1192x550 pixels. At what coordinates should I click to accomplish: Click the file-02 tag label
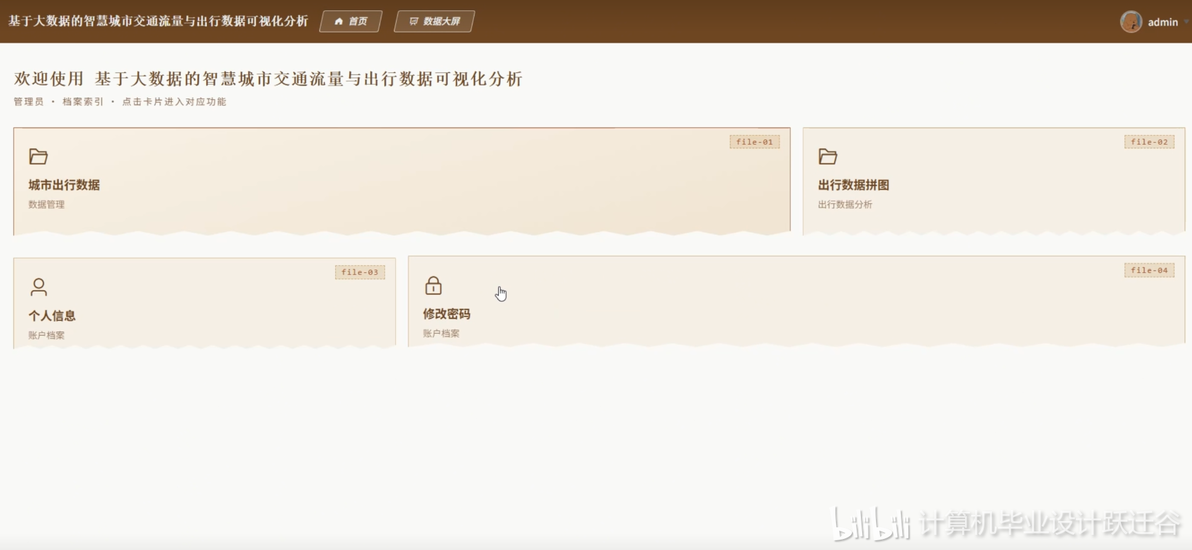pos(1149,141)
